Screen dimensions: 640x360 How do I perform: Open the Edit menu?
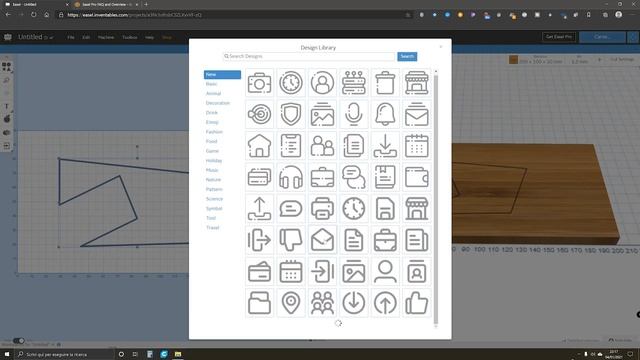tap(86, 37)
